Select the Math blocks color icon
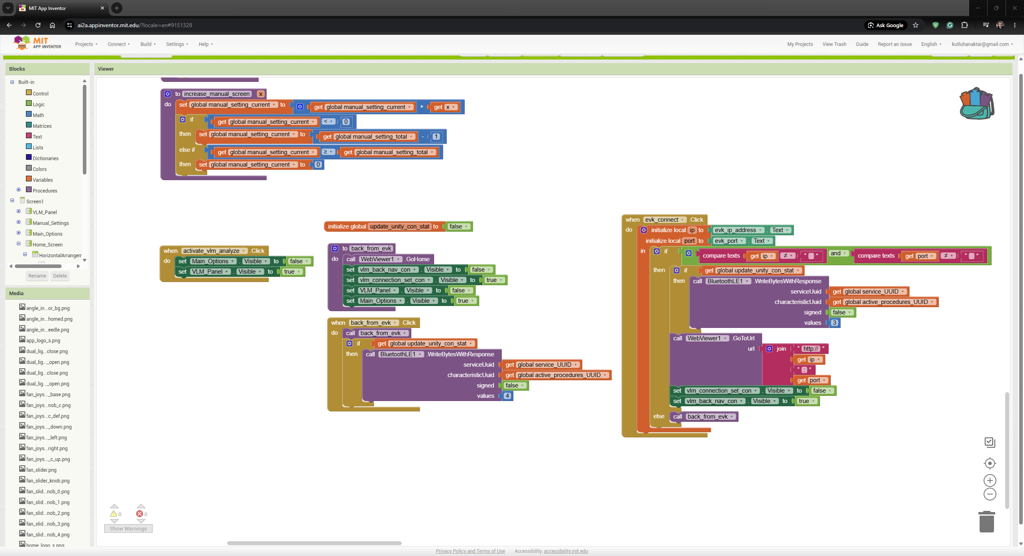 (29, 114)
